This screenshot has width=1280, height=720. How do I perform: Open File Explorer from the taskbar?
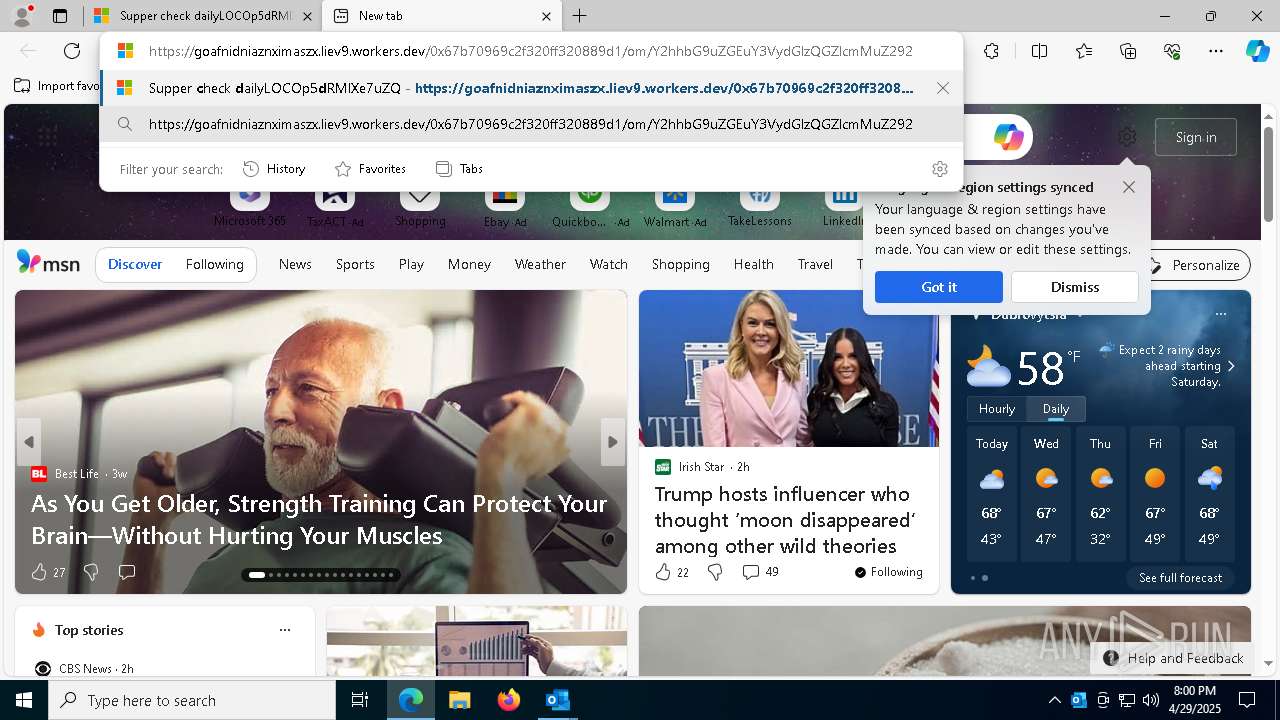459,700
